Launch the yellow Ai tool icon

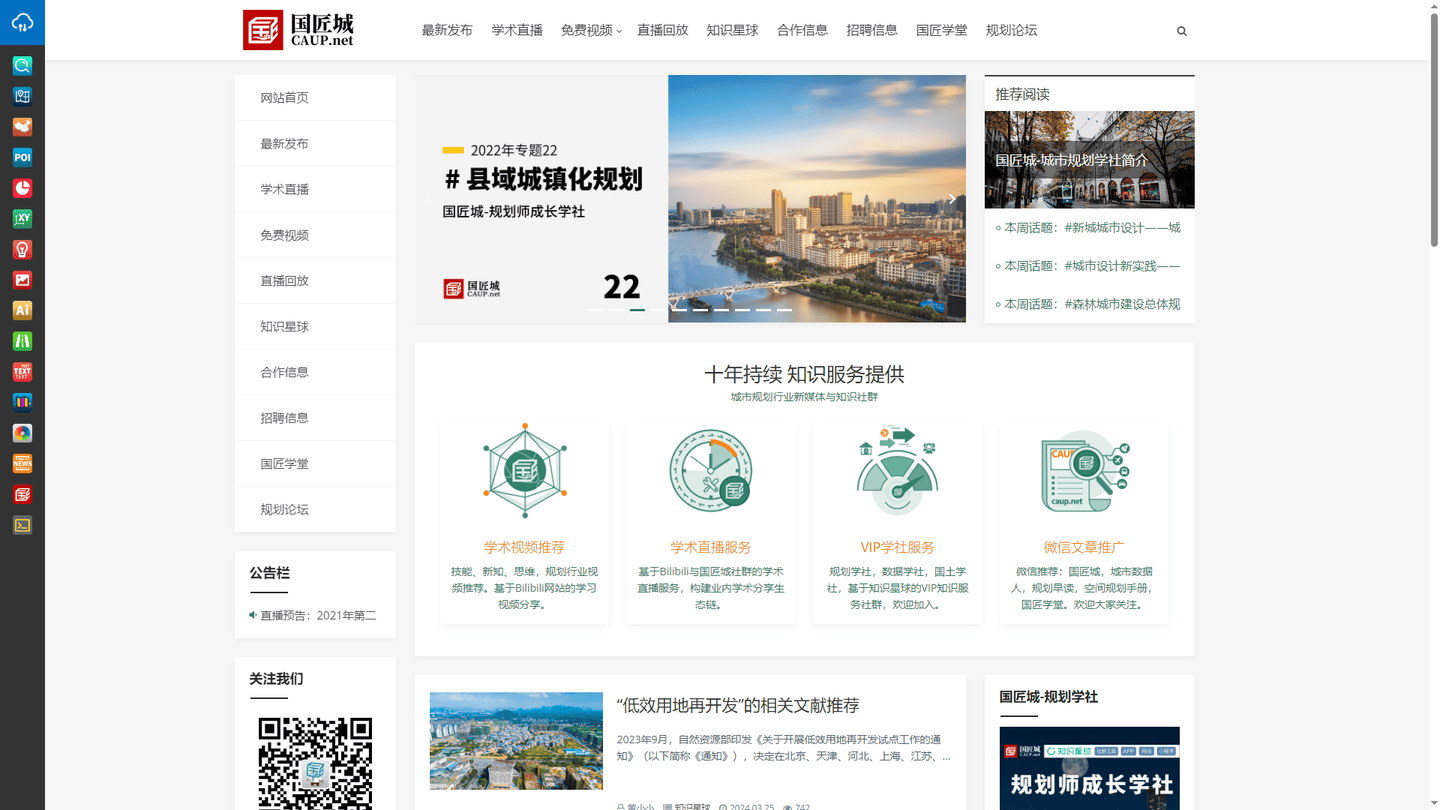[x=22, y=310]
